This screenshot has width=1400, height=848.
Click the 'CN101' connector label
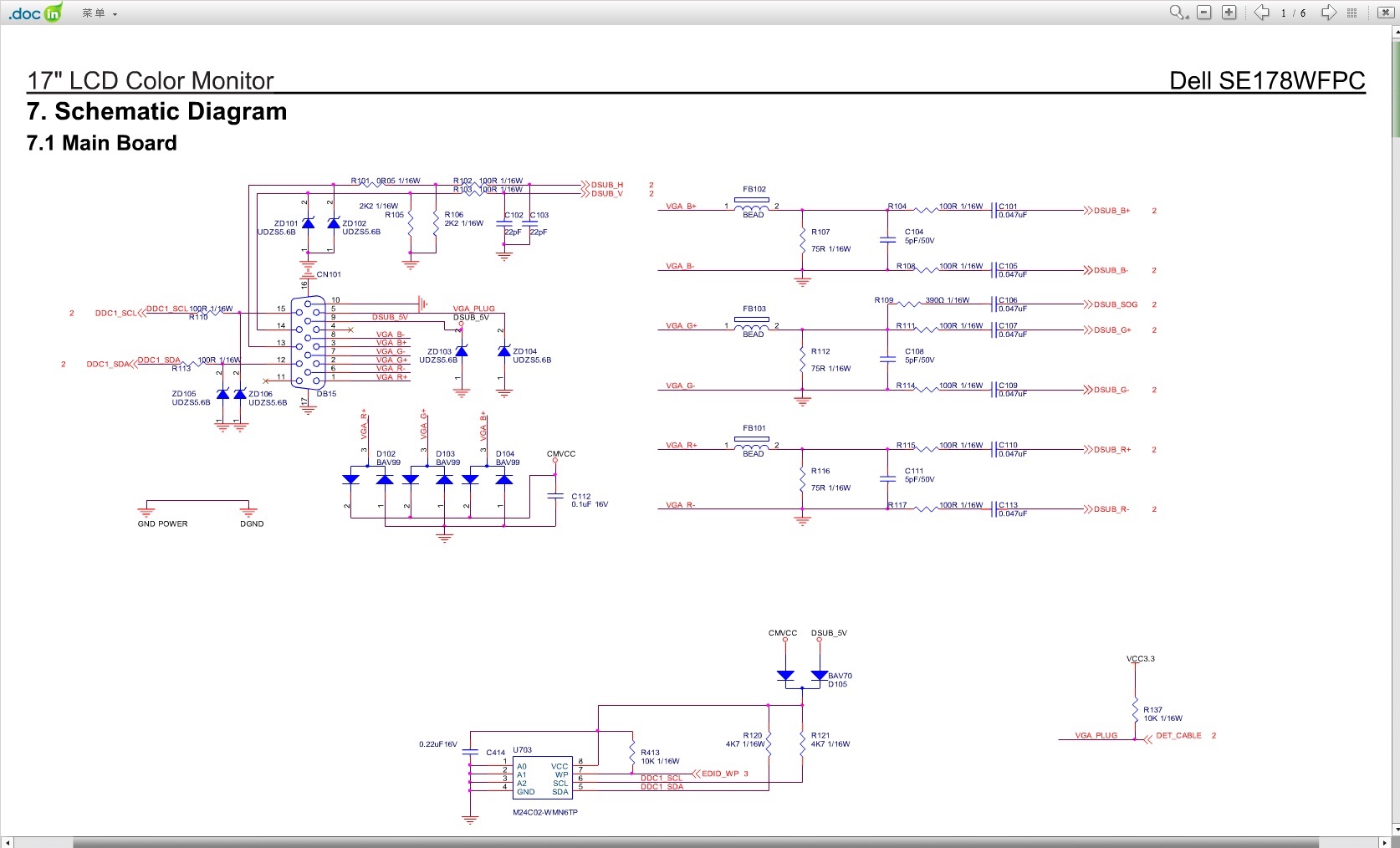coord(329,274)
